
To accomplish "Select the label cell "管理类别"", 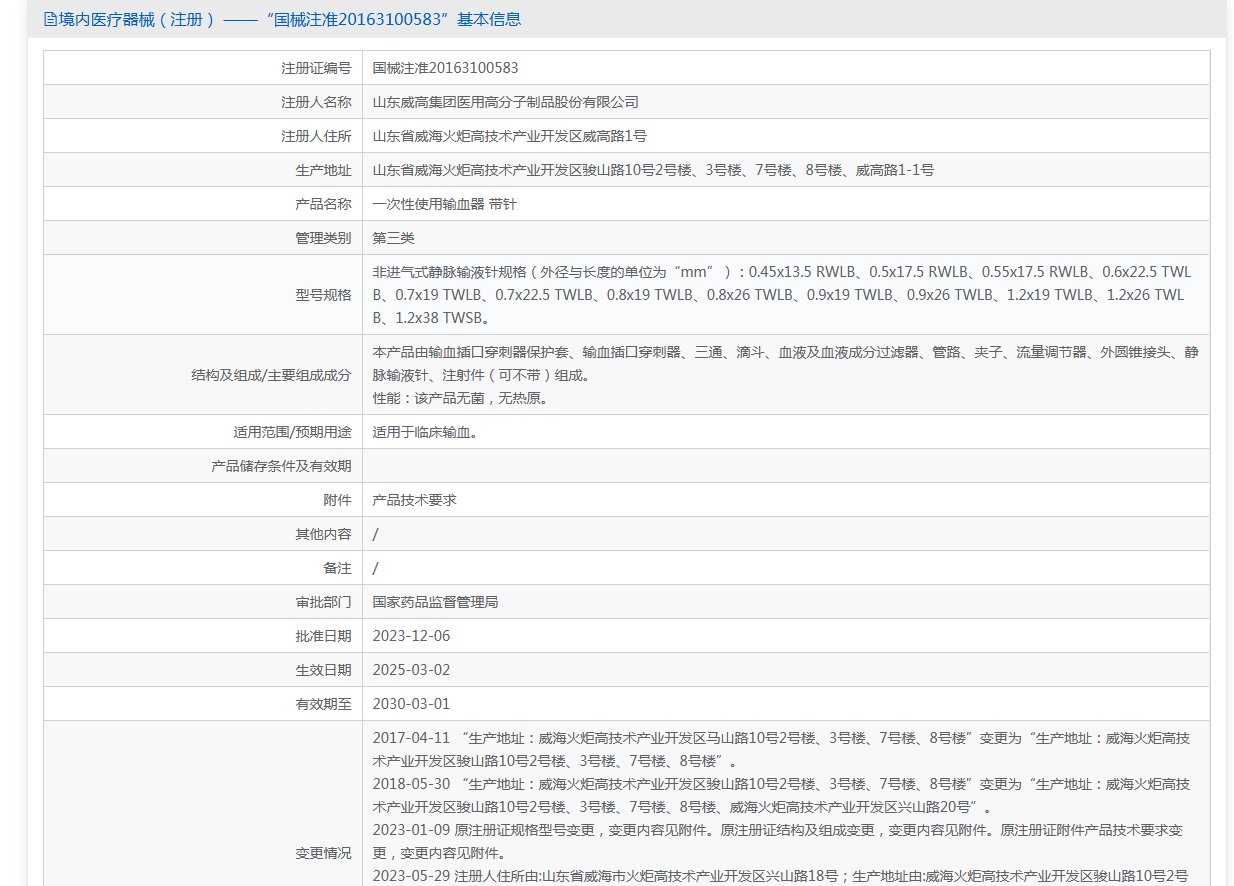I will (x=203, y=238).
